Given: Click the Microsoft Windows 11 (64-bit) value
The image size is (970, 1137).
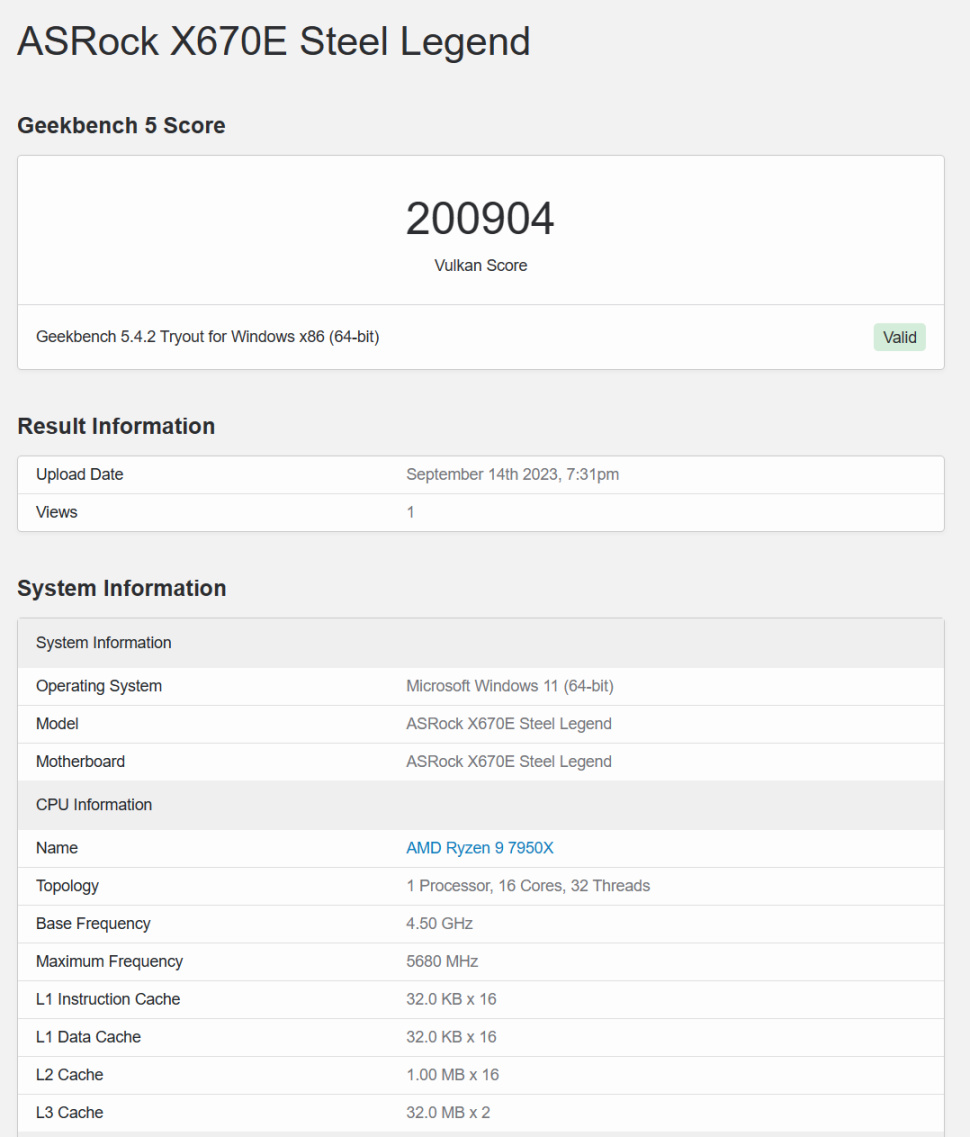Looking at the screenshot, I should tap(509, 686).
